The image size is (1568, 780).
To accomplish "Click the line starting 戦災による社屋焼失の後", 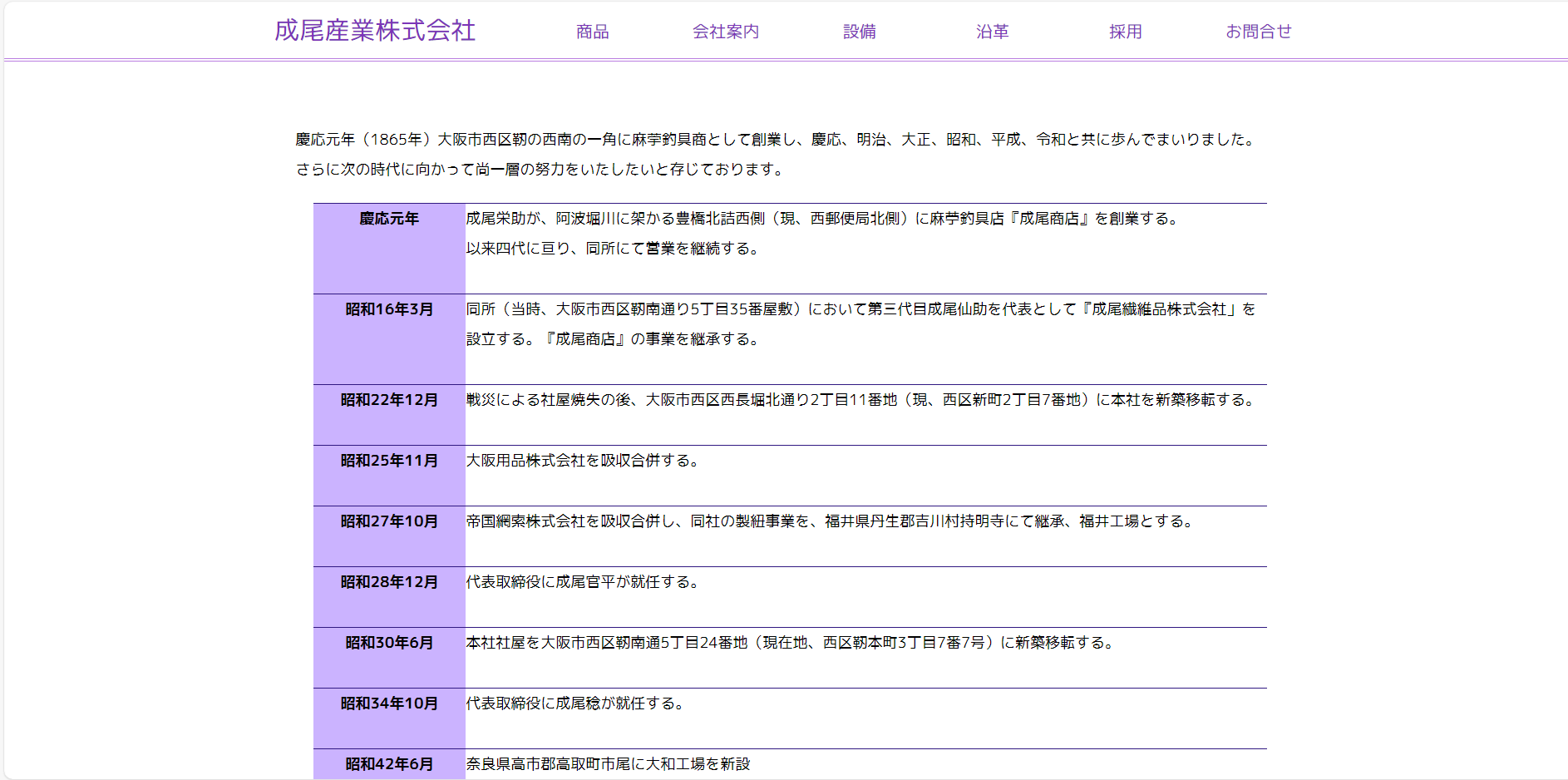I will coord(861,400).
